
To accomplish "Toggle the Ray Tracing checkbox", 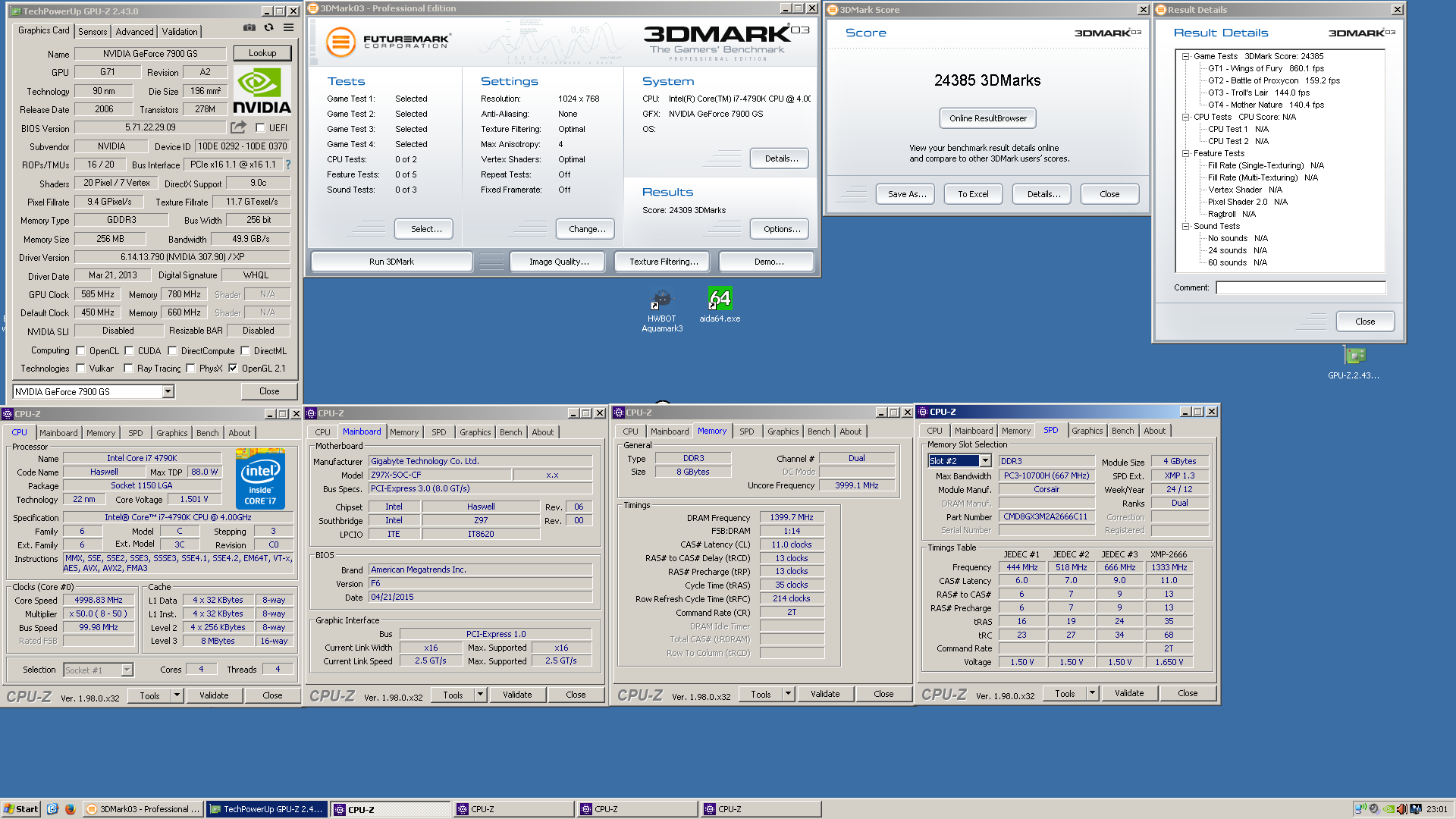I will (128, 369).
